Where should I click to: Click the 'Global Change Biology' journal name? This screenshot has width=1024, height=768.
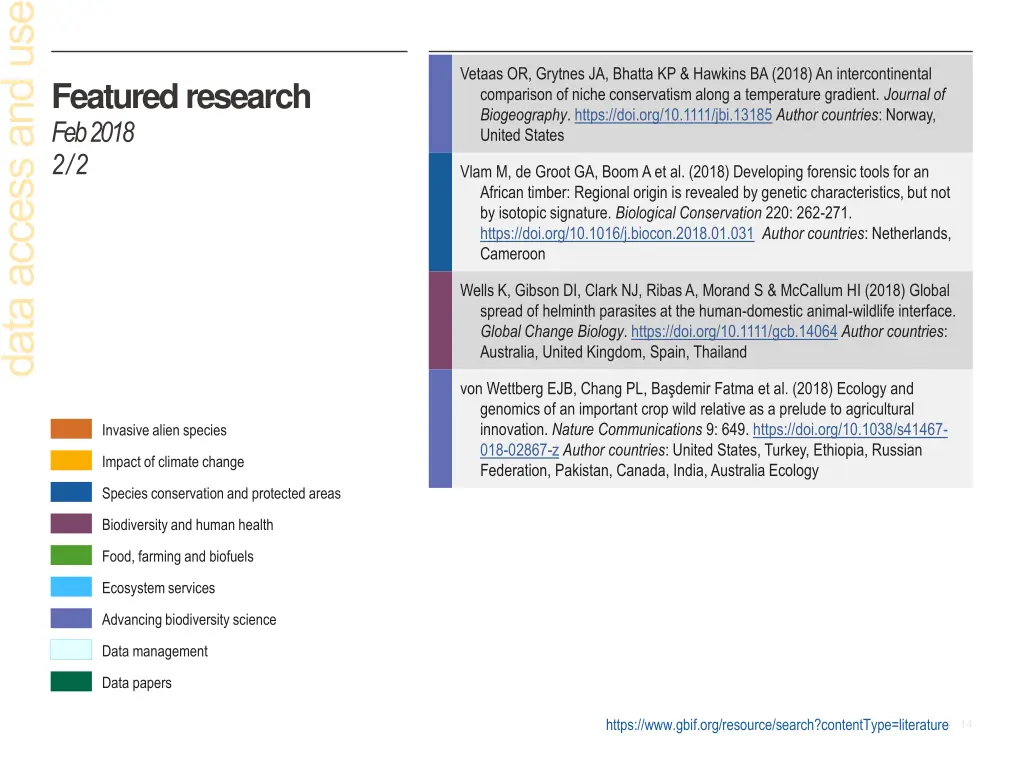coord(552,332)
